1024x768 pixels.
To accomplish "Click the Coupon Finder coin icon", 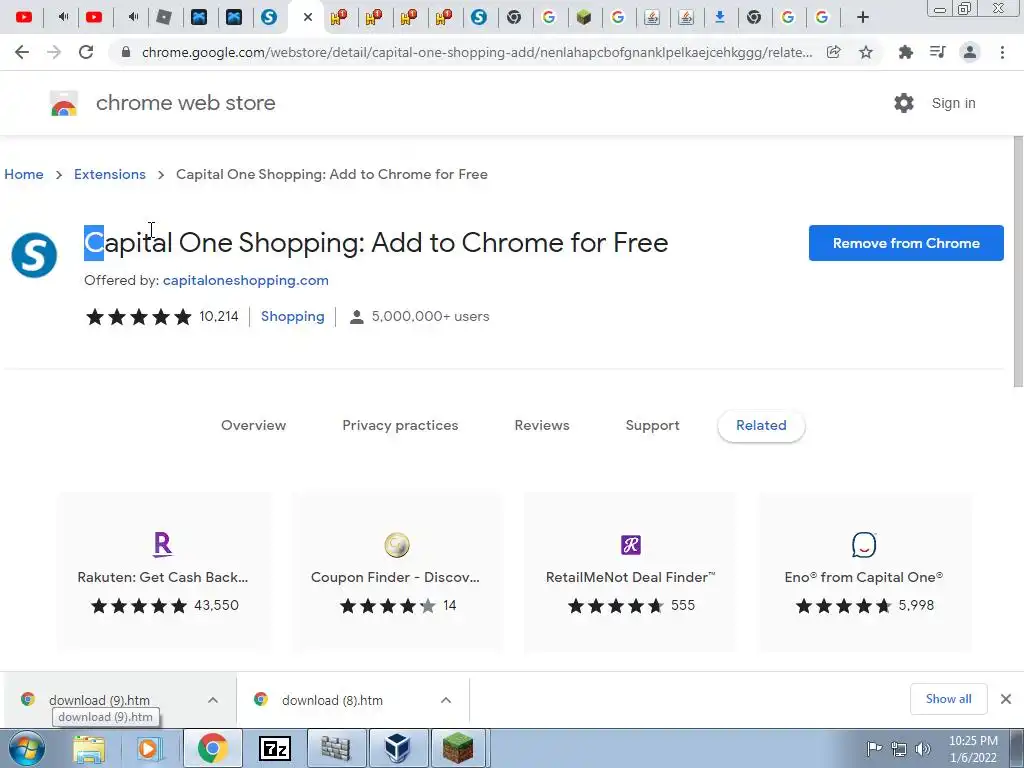I will 396,545.
